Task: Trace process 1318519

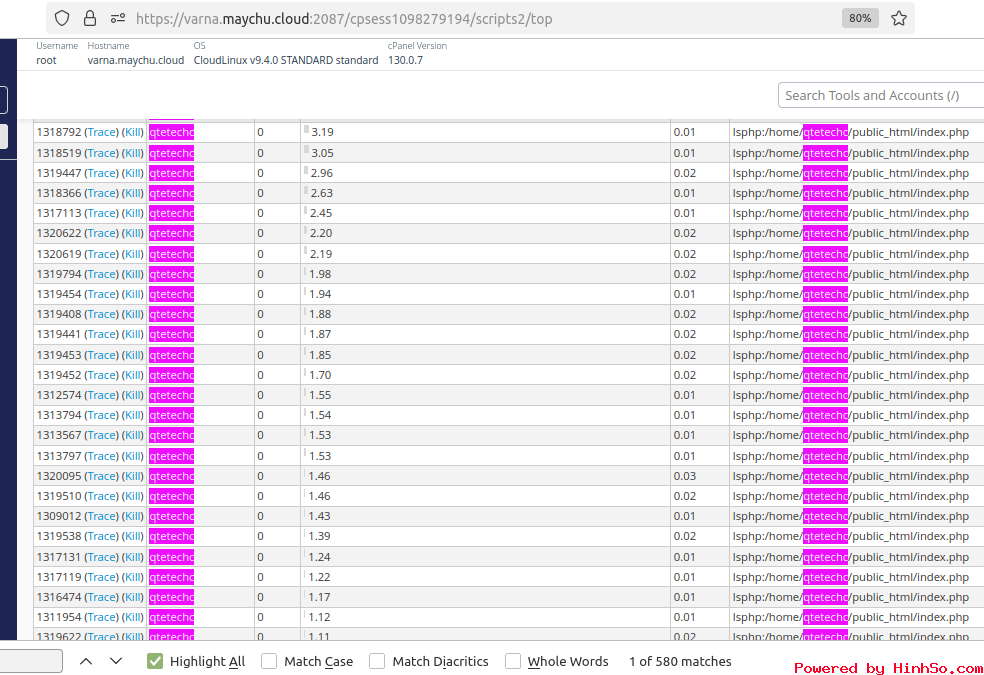Action: coord(101,153)
